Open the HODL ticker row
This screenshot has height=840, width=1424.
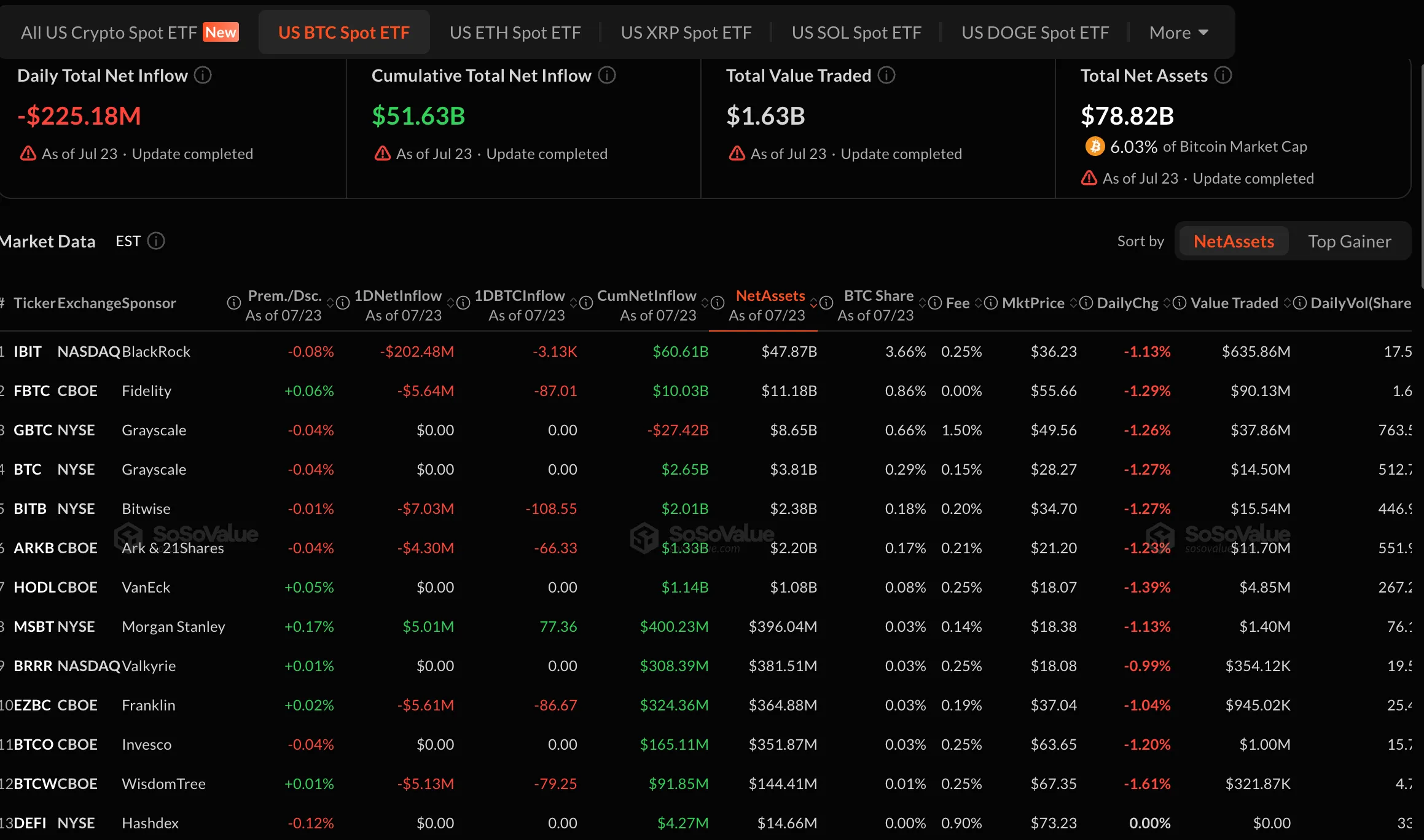(x=706, y=587)
